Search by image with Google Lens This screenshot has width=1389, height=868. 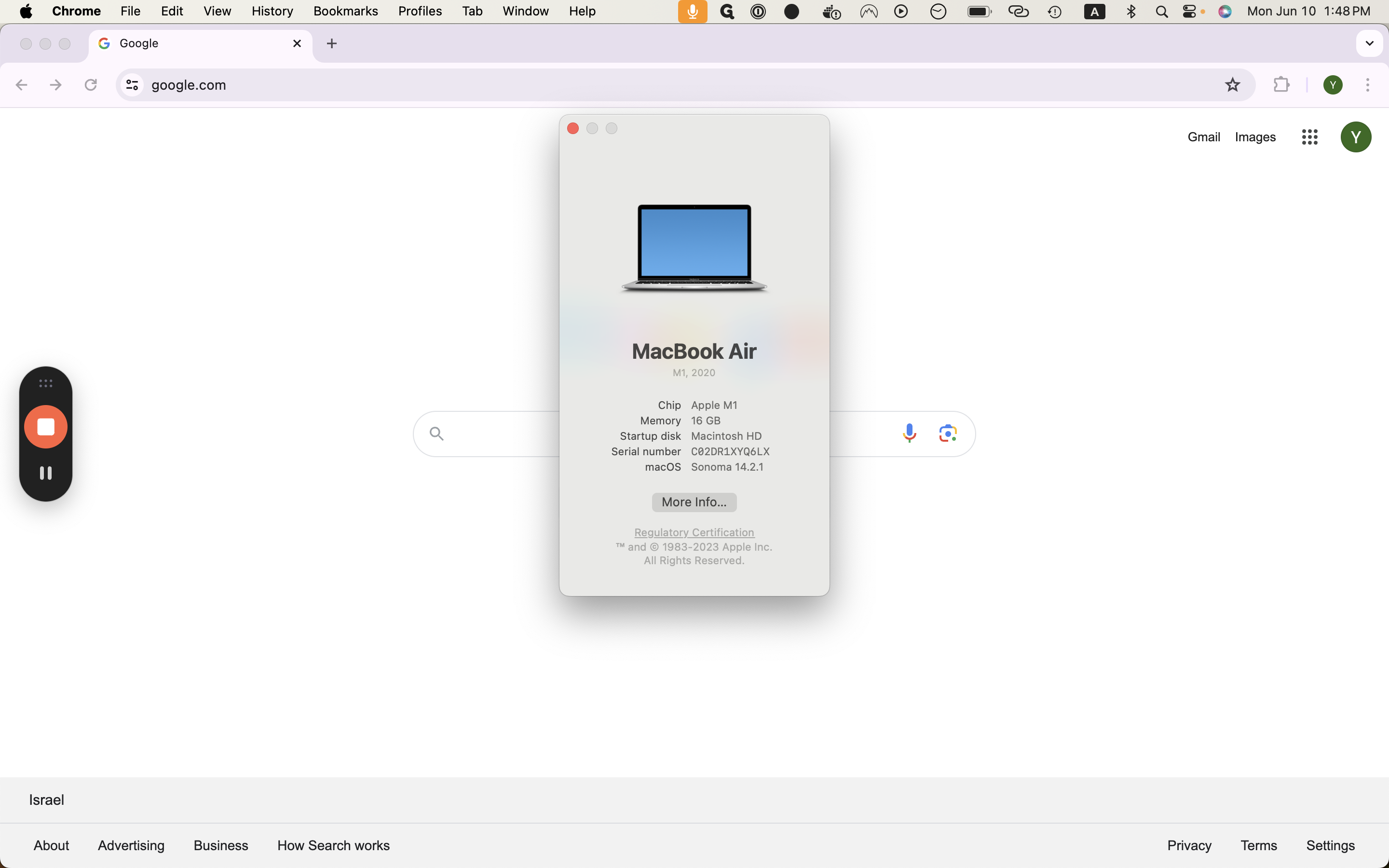948,433
